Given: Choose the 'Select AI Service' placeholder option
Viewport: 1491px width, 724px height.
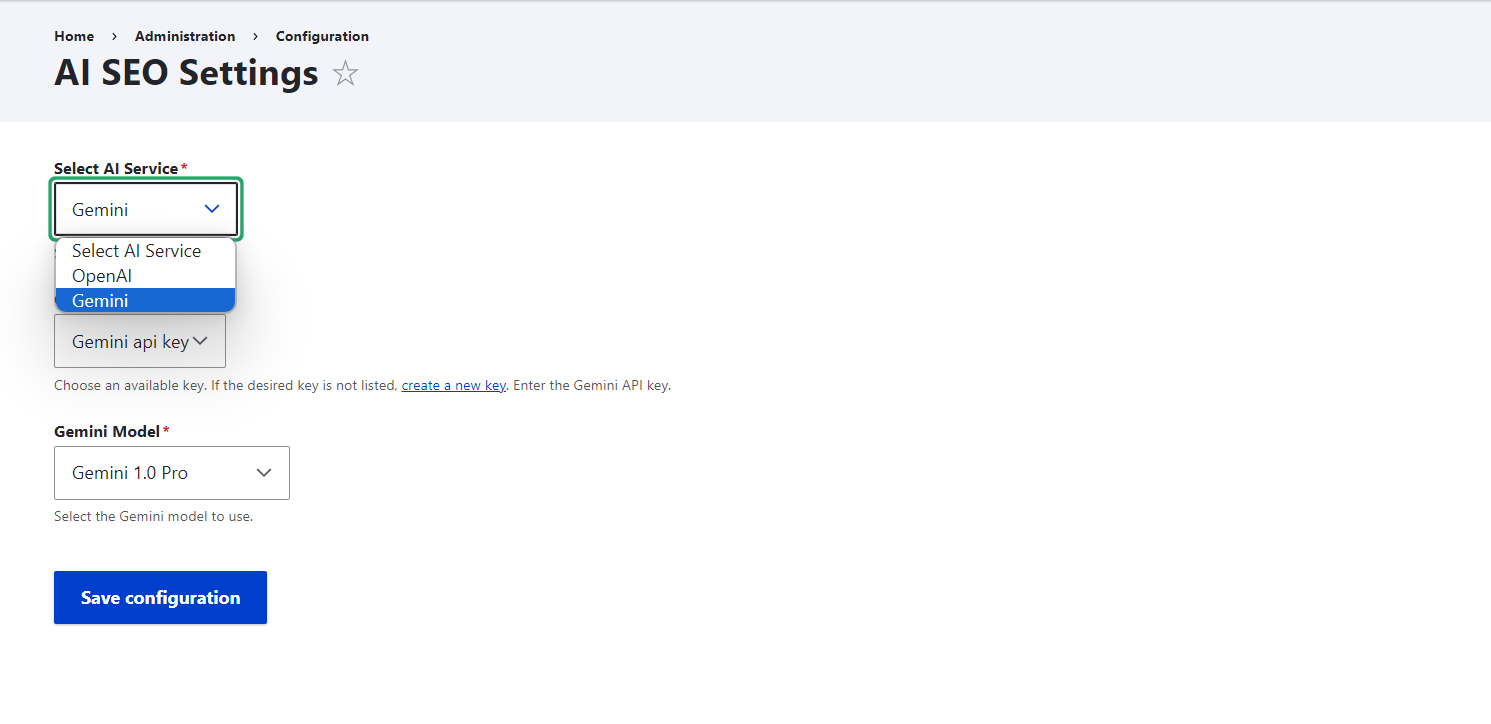Looking at the screenshot, I should [x=146, y=251].
